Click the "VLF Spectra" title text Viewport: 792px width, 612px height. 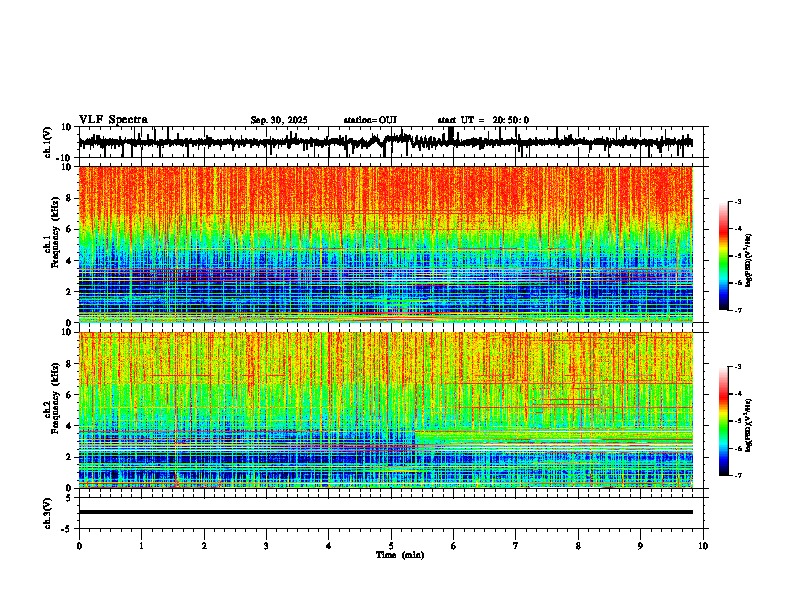(113, 120)
